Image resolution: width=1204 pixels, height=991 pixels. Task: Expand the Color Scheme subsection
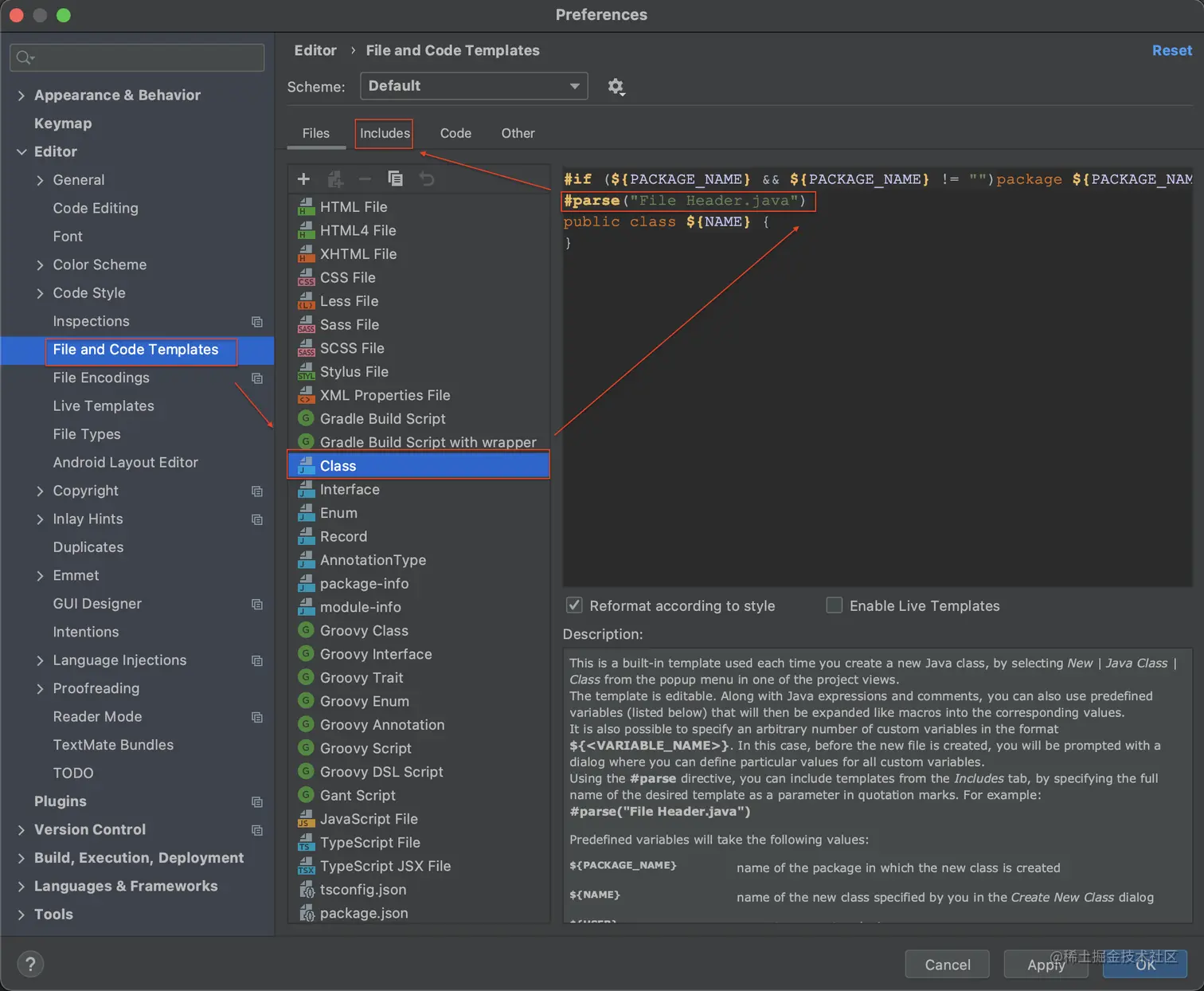point(40,264)
